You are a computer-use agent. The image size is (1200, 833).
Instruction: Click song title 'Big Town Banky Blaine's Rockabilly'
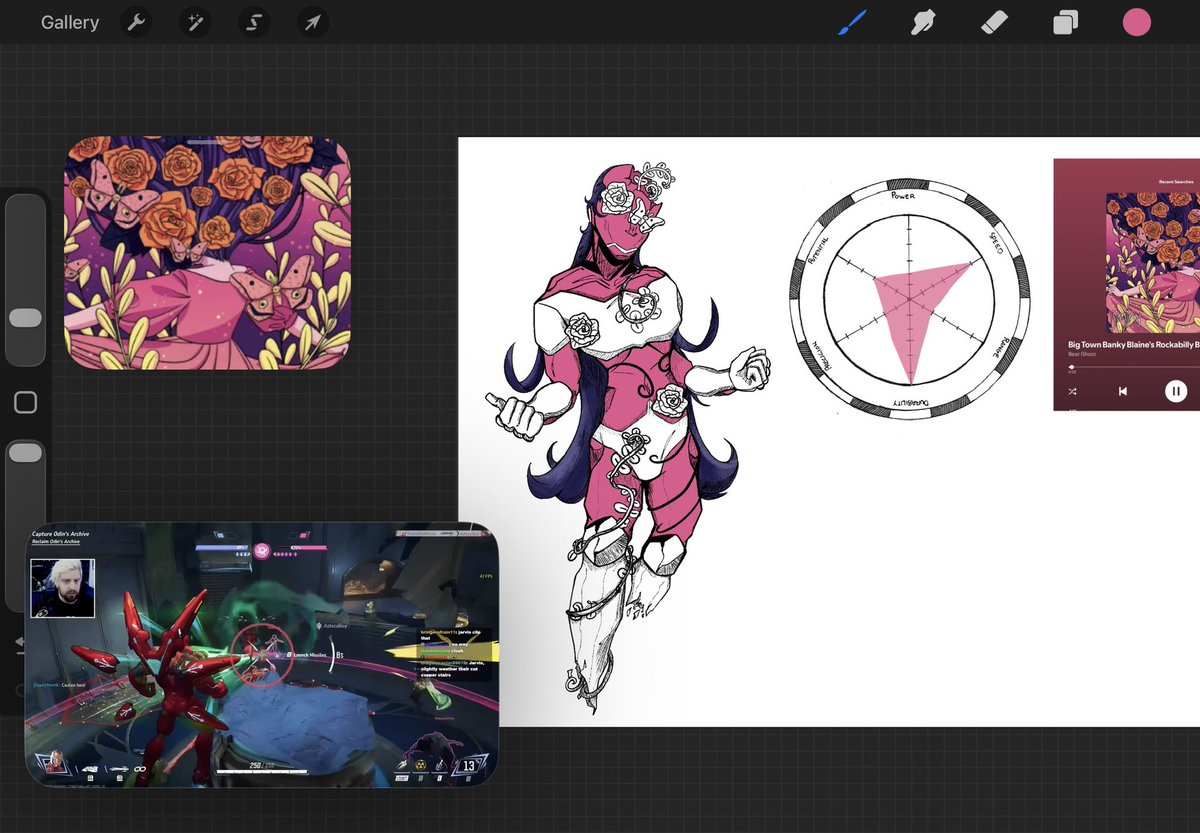pos(1132,344)
